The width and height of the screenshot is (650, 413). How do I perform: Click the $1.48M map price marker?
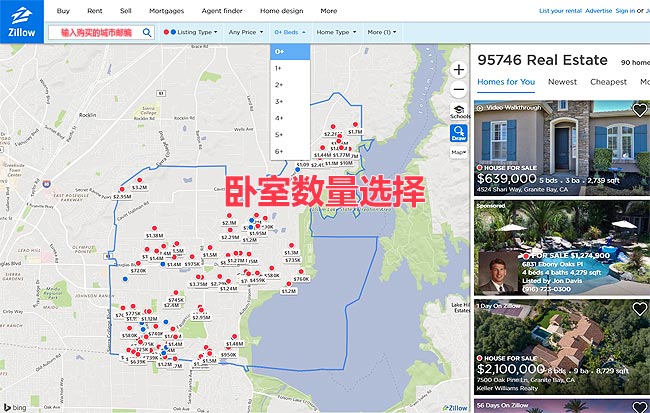point(235,344)
